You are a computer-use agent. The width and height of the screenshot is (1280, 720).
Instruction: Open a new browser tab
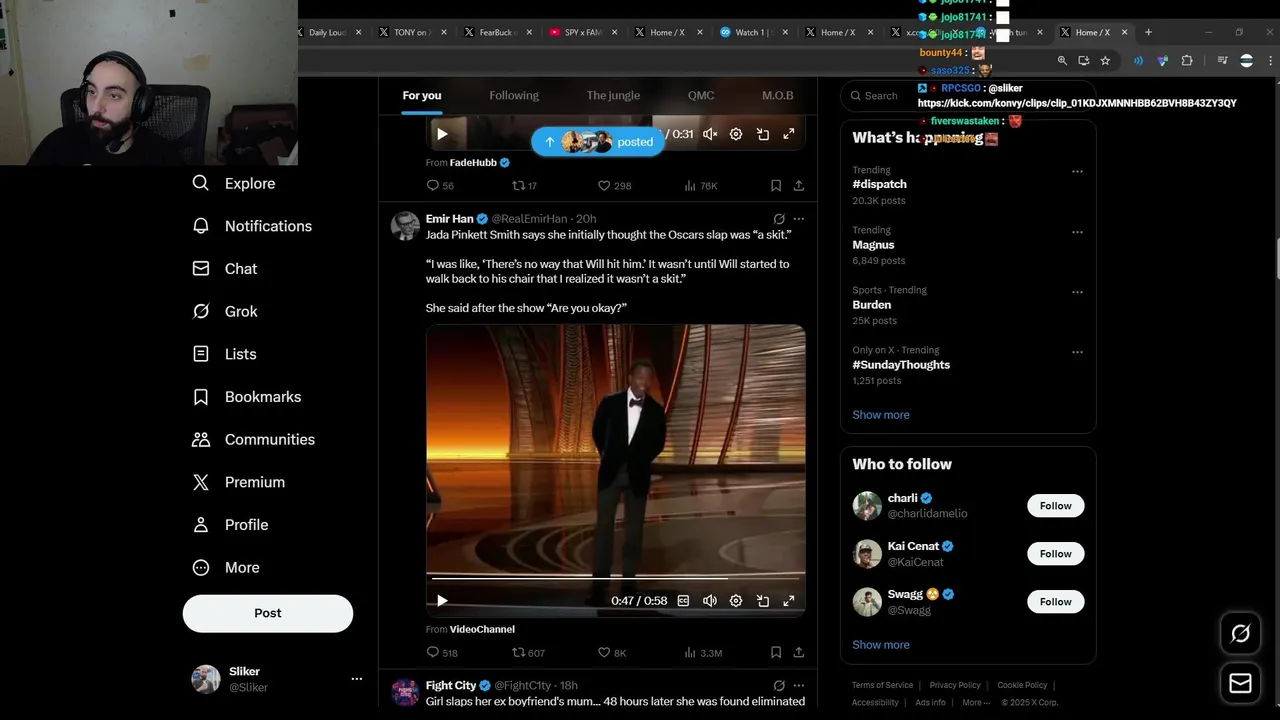[1148, 32]
